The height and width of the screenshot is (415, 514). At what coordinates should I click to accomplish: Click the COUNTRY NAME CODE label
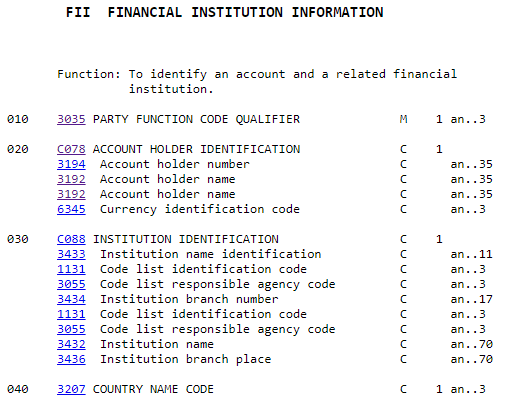click(153, 389)
